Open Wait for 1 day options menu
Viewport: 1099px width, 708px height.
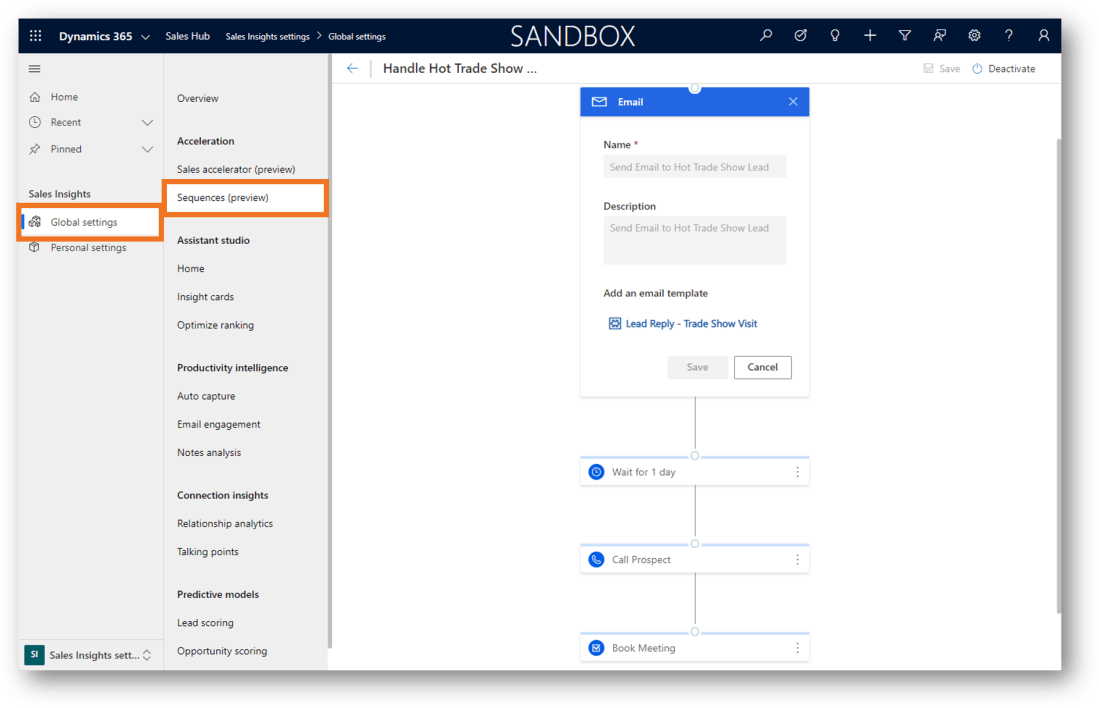[x=797, y=472]
